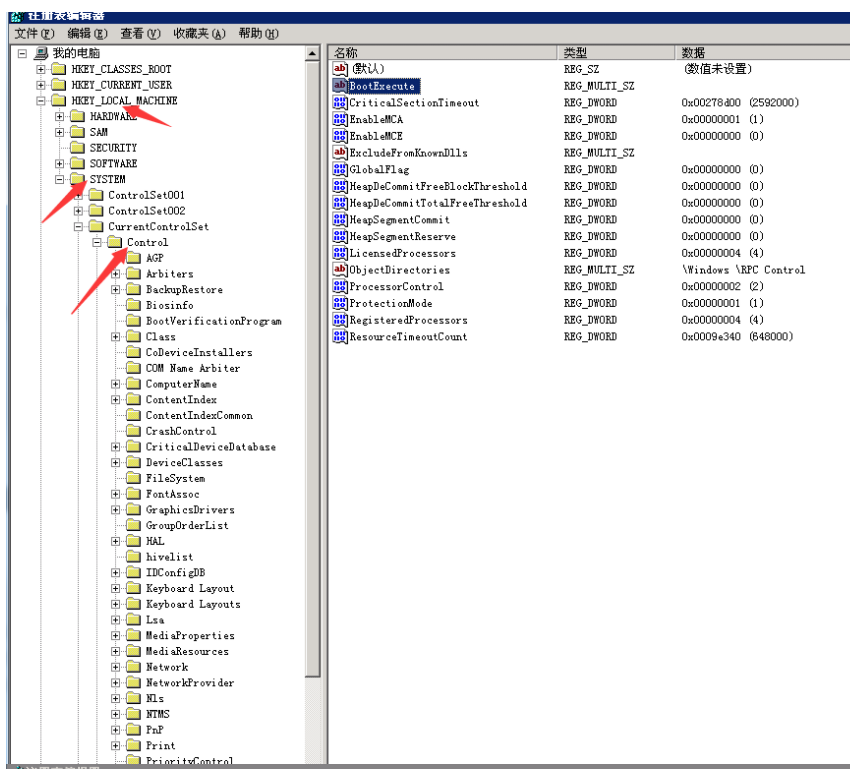Click the EnableMCA binary value icon

tap(340, 119)
